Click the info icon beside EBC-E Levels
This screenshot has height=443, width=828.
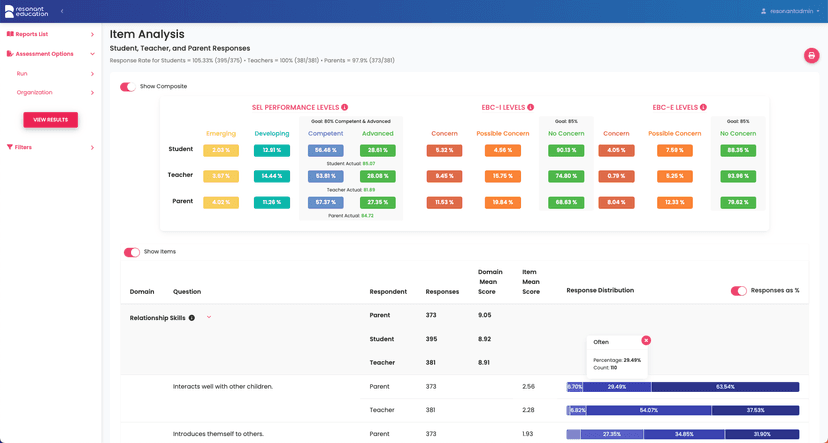(x=704, y=107)
